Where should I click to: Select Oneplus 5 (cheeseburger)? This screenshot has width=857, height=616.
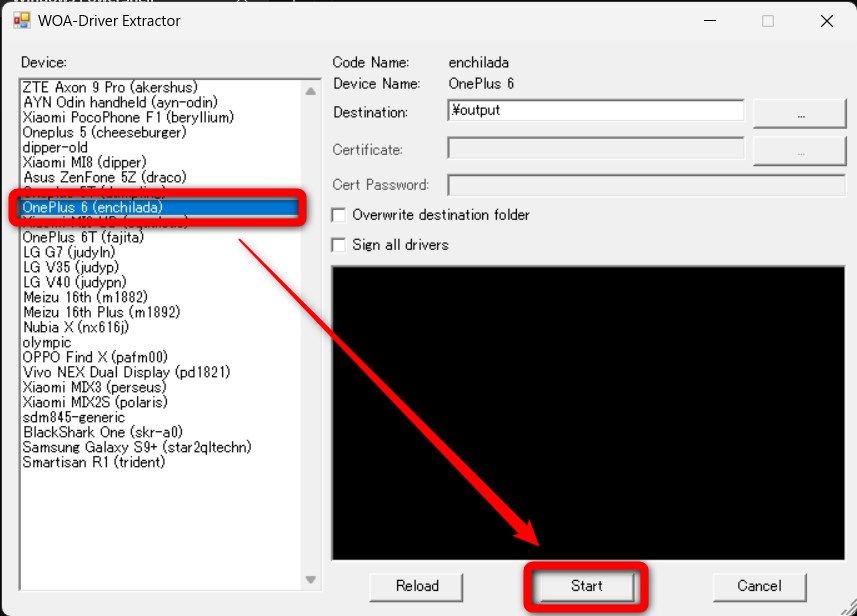click(104, 132)
